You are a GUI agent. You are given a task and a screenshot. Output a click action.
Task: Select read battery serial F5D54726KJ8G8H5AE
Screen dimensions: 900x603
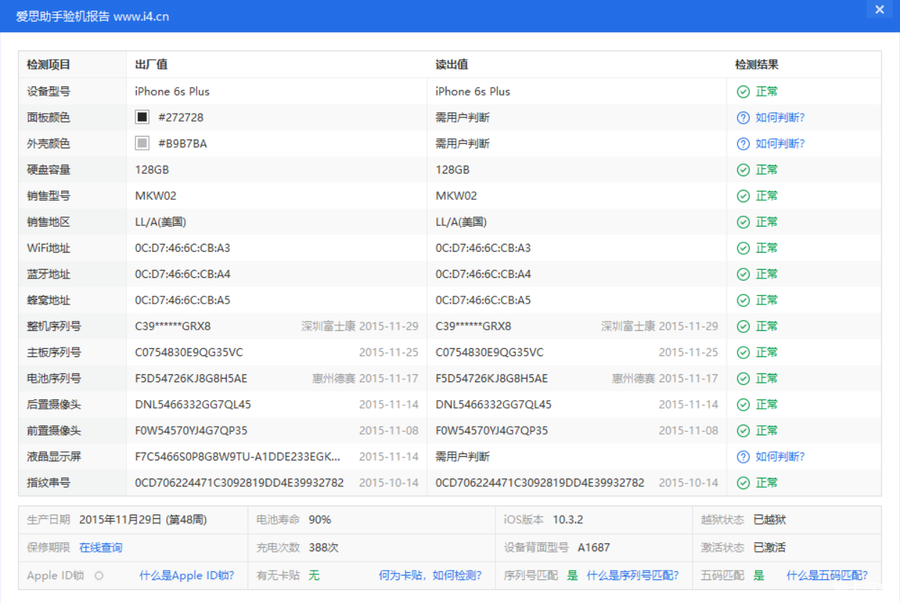coord(491,379)
